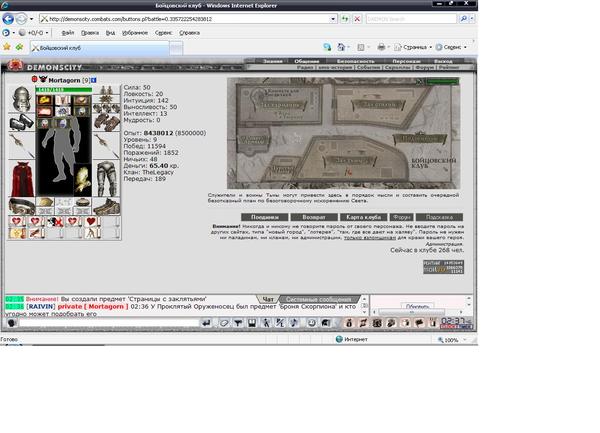Switch to the Чат tab

tap(268, 299)
